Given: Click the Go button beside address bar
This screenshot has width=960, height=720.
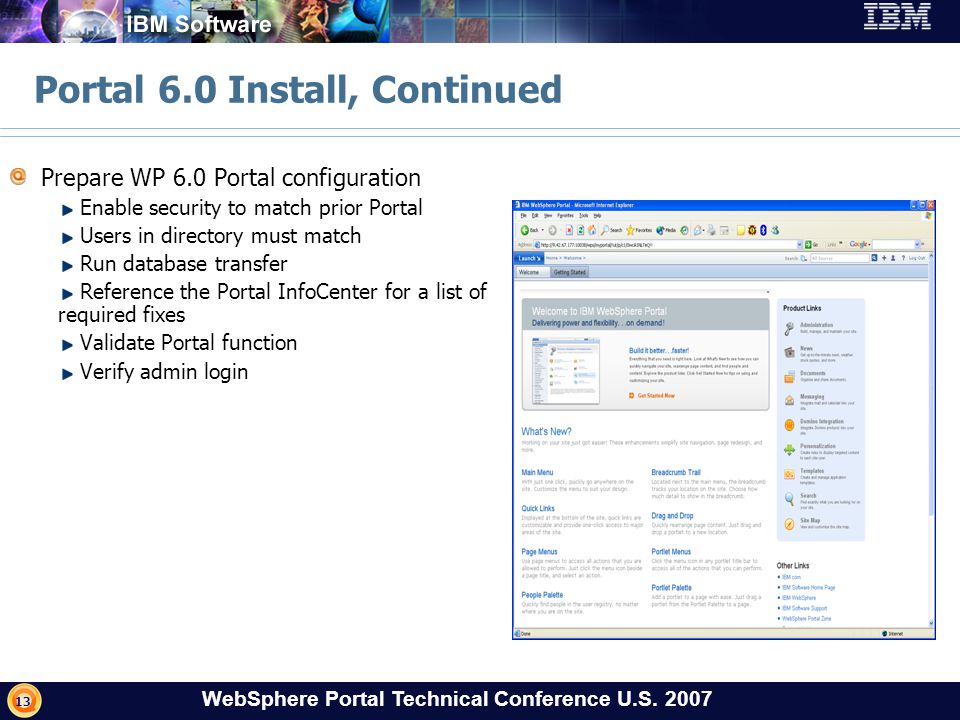Looking at the screenshot, I should click(x=811, y=244).
